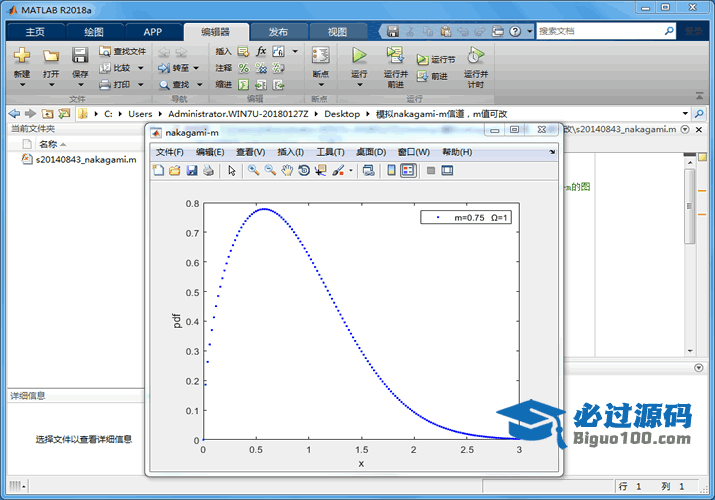Click the Go To (转至) button
This screenshot has height=500, width=715.
[x=173, y=68]
